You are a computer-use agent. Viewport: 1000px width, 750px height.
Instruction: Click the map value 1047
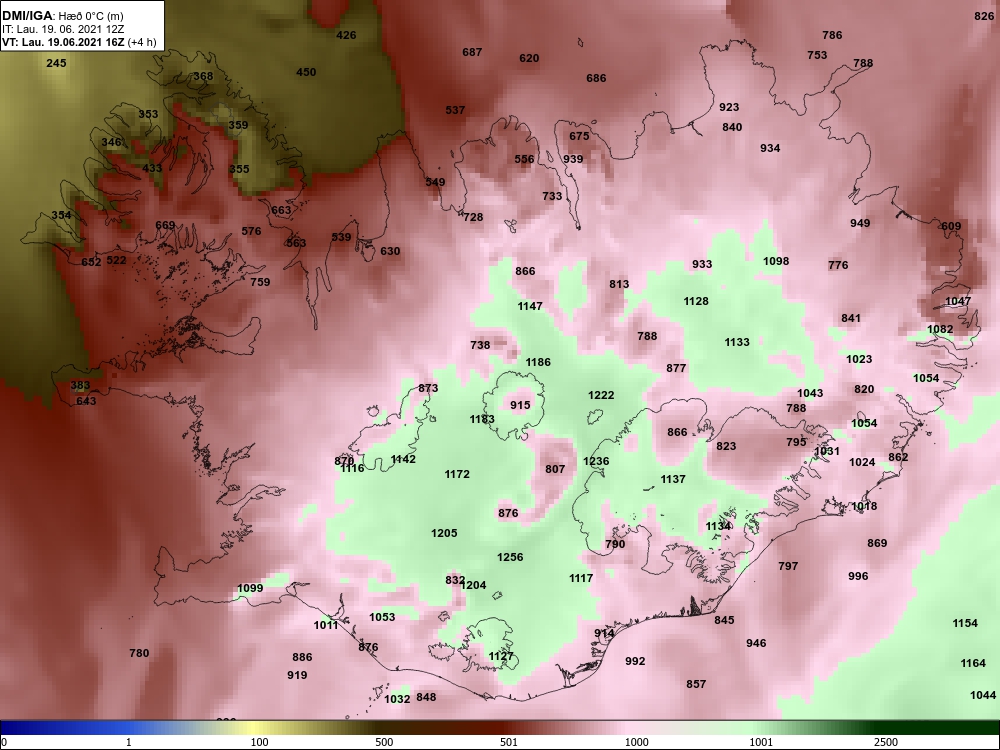(957, 301)
